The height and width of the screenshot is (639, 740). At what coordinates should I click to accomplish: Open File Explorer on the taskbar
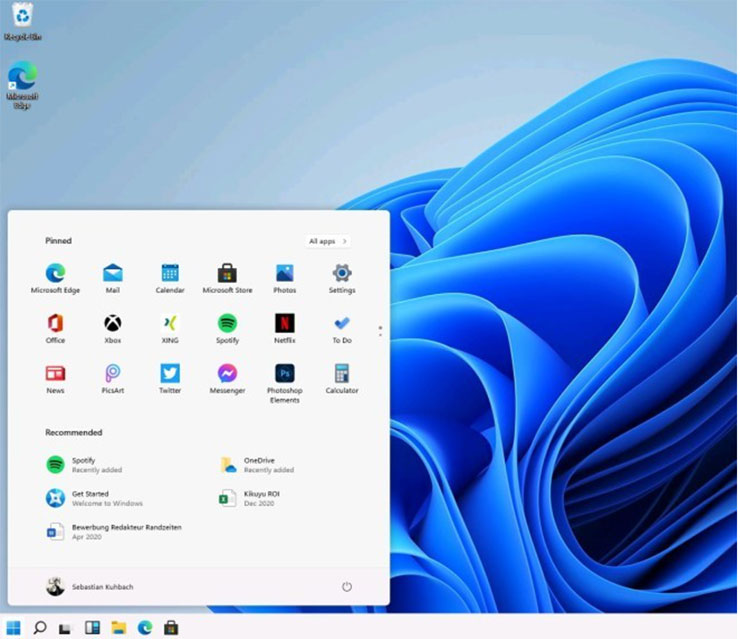pos(118,628)
